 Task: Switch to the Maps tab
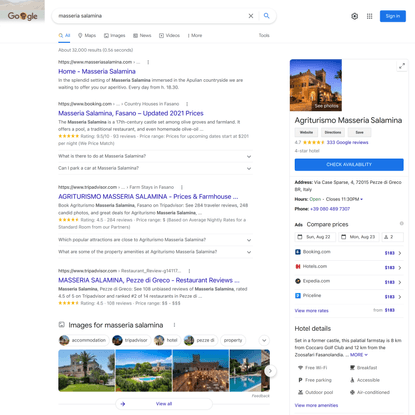87,35
